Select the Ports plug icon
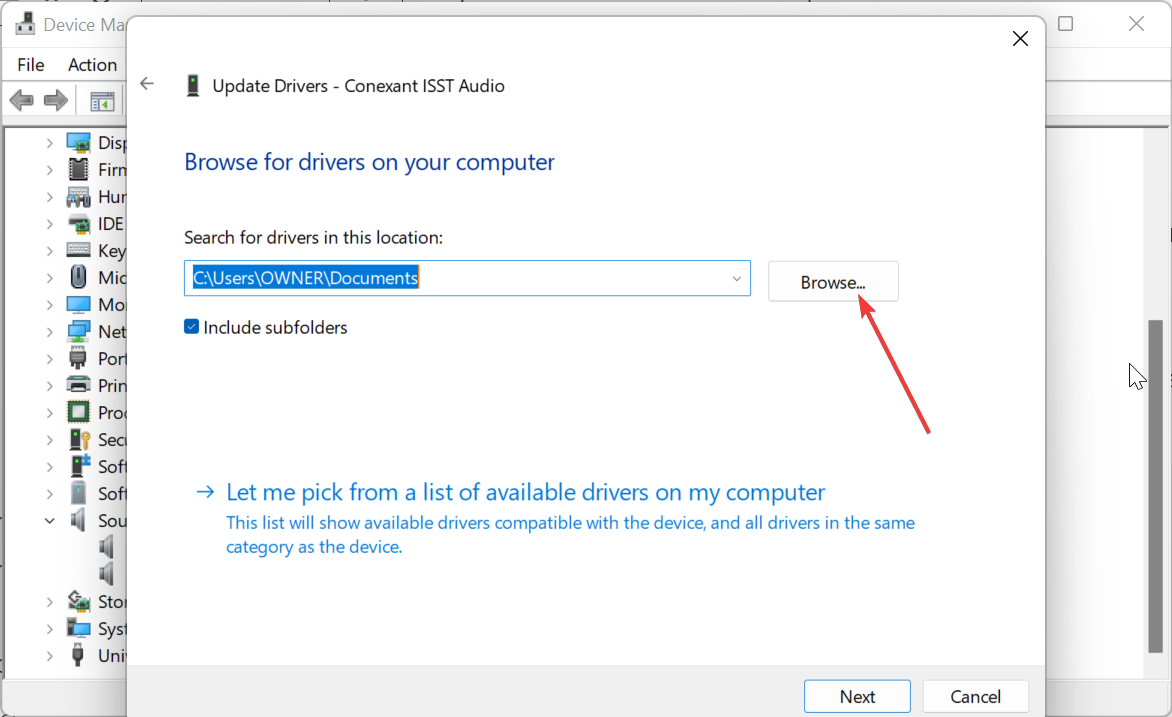Image resolution: width=1172 pixels, height=717 pixels. tap(78, 358)
